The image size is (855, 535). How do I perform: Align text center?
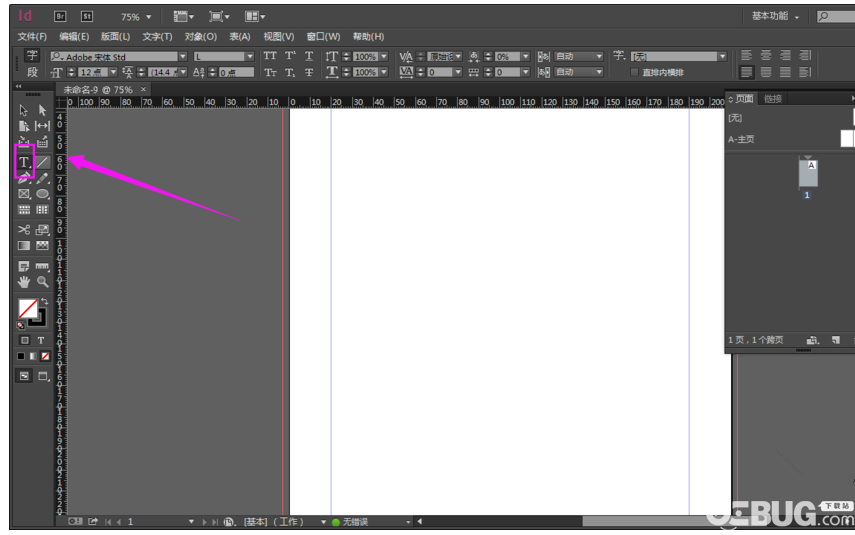point(766,55)
